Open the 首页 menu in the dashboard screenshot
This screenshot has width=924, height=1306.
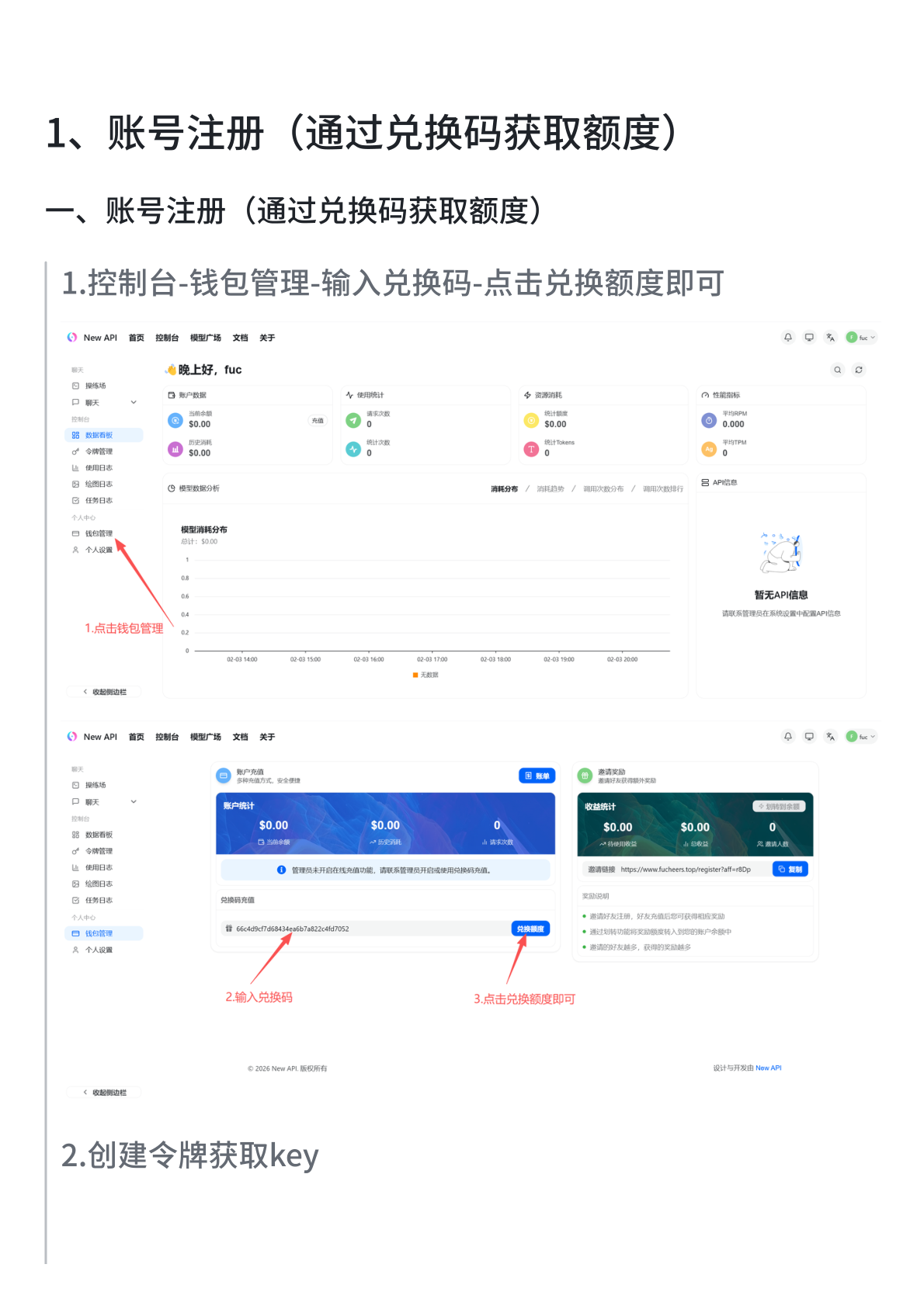tap(137, 338)
